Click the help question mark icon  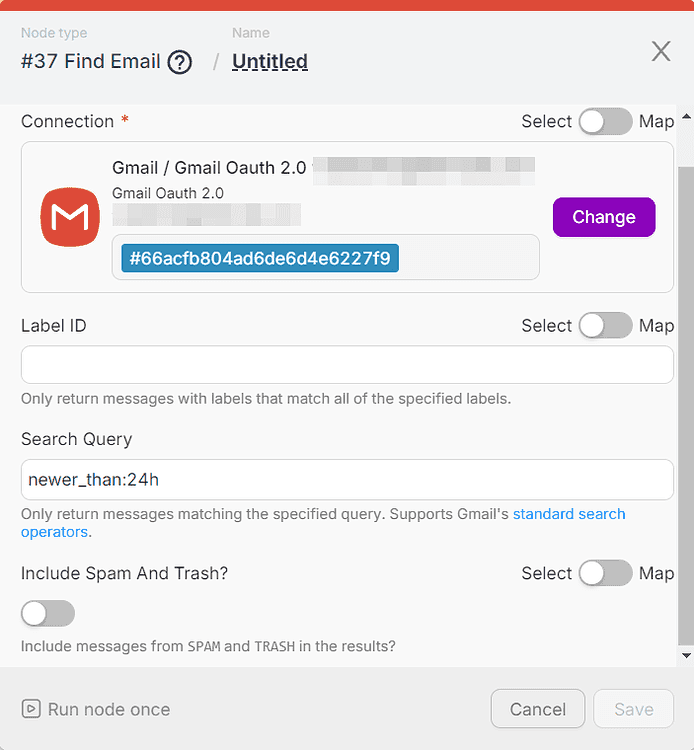179,62
